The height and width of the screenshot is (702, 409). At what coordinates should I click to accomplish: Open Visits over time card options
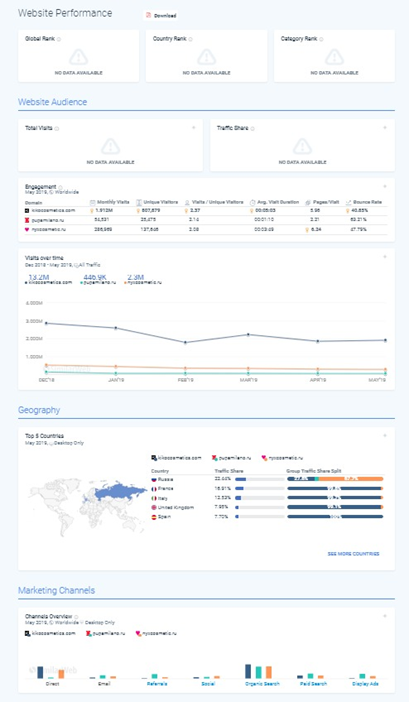[x=385, y=257]
